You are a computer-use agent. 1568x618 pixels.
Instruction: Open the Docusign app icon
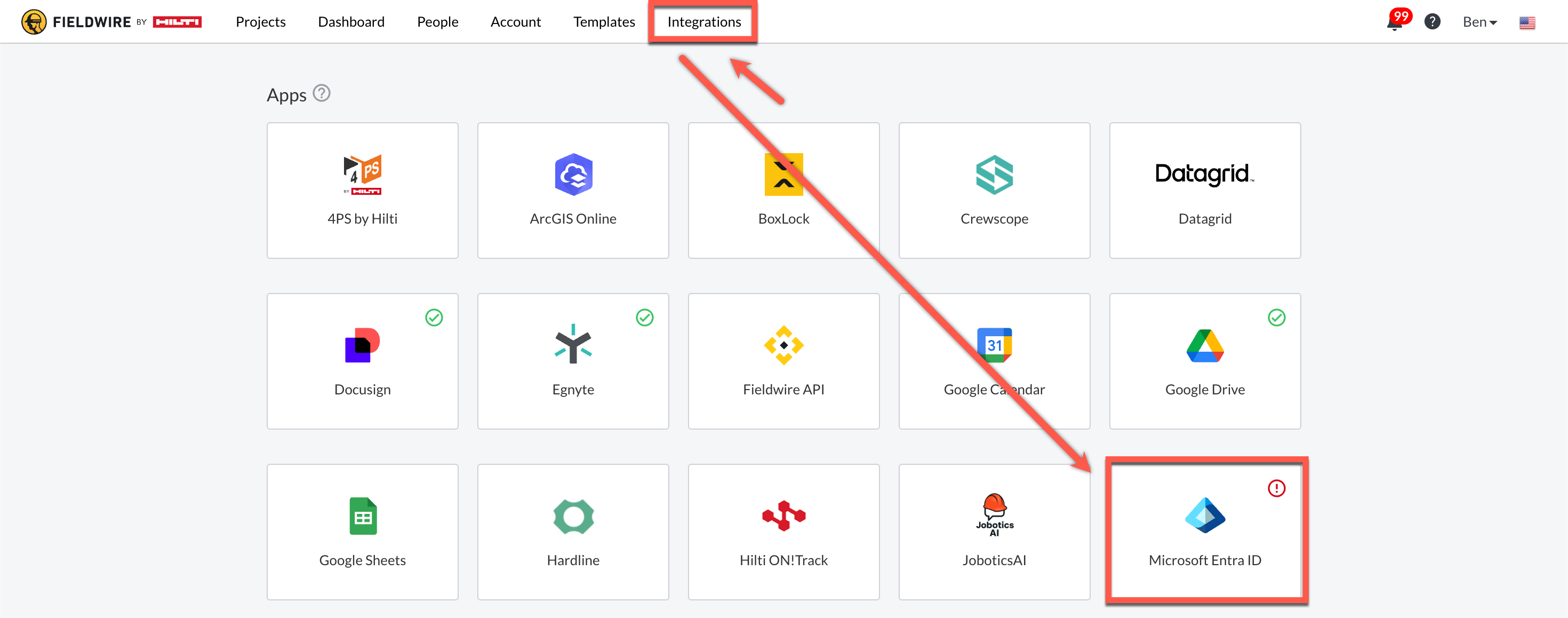[362, 345]
